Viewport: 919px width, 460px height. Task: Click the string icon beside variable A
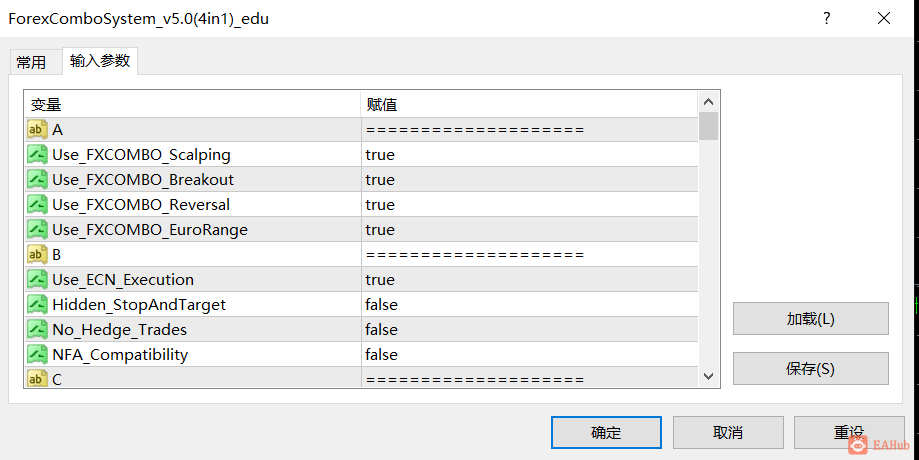[37, 130]
